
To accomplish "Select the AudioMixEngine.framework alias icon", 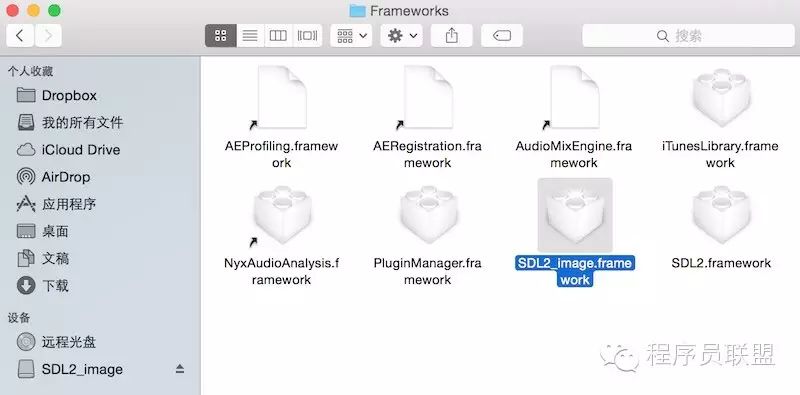I will coord(574,97).
